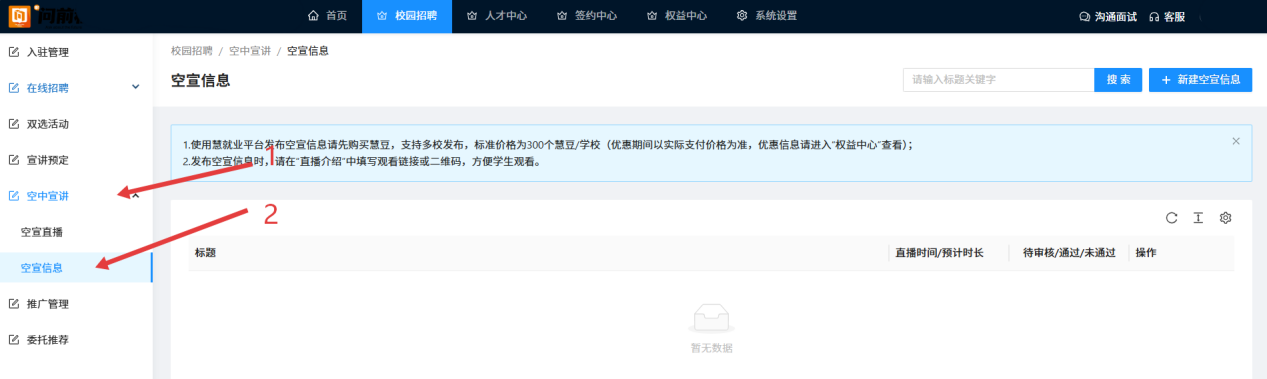Screen dimensions: 1267x379
Task: Click the edit icon beside 宣讲预定
Action: point(14,160)
